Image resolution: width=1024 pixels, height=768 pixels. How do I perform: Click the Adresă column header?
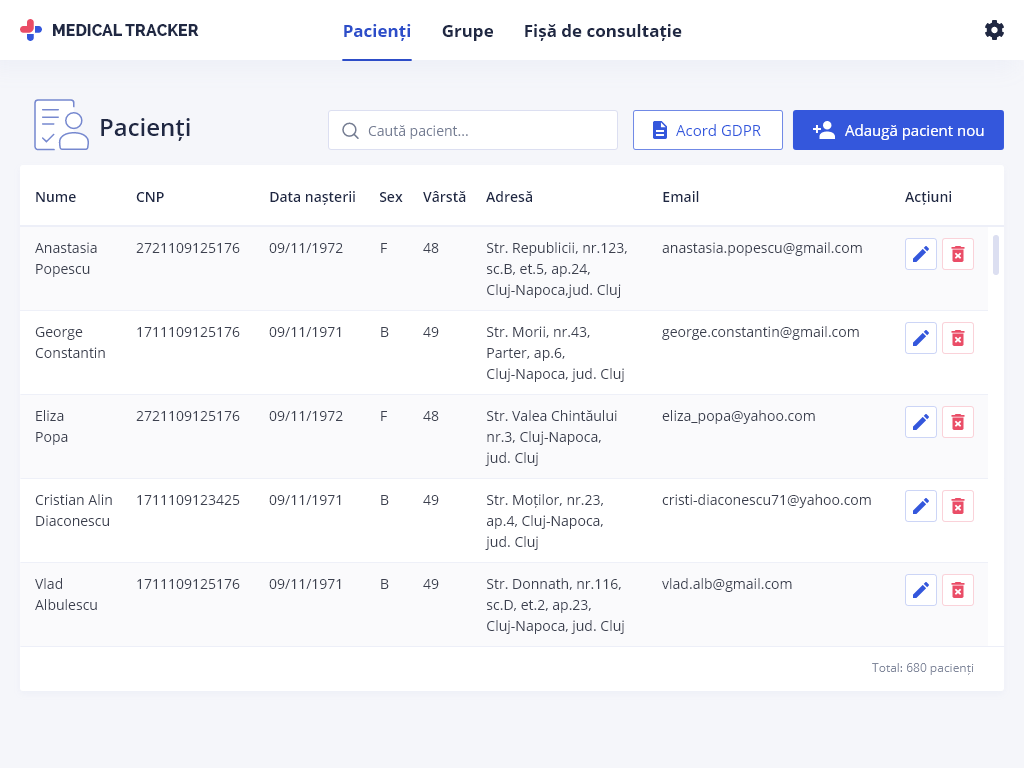509,197
